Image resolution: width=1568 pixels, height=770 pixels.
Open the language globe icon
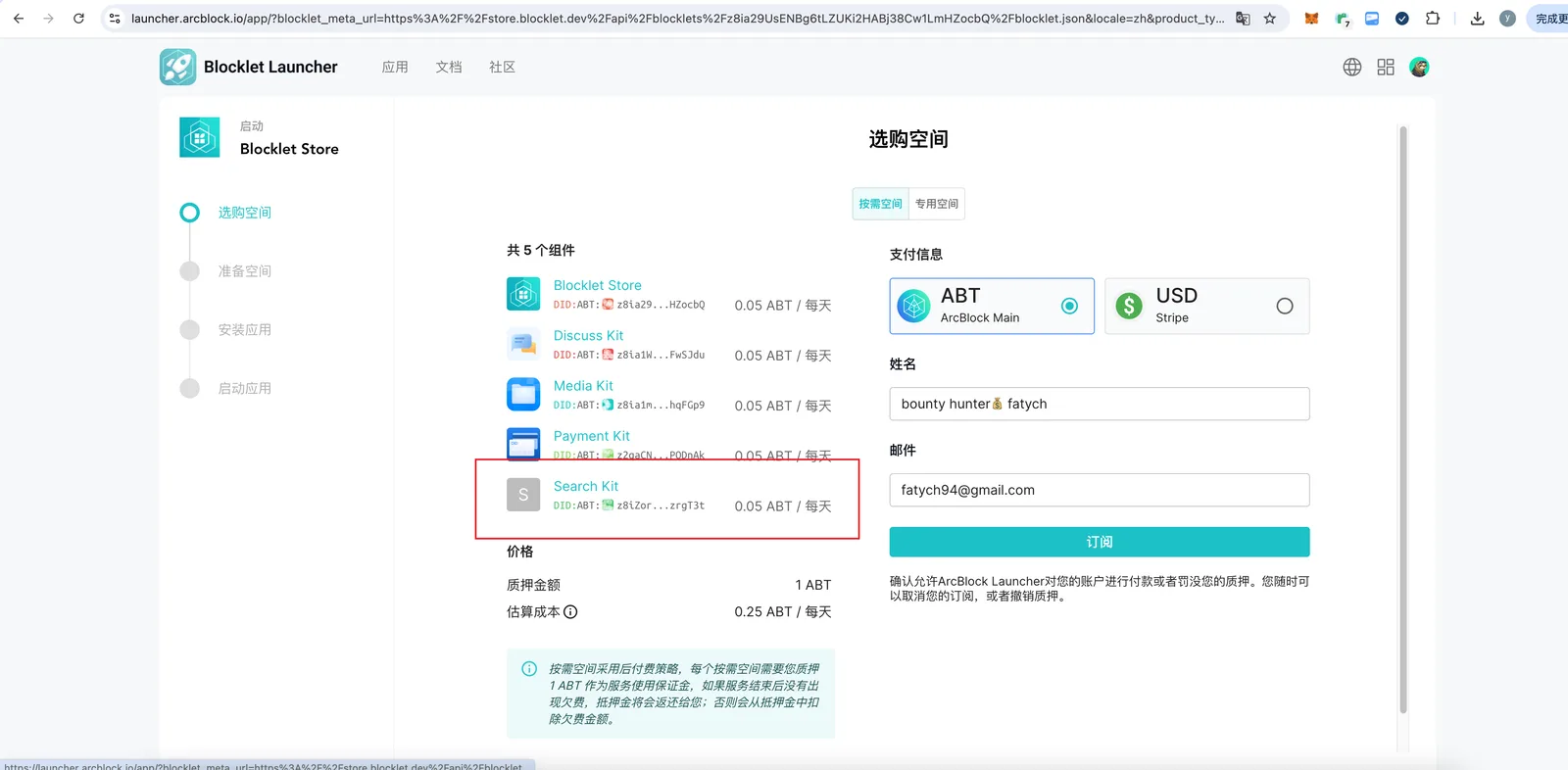[1352, 67]
